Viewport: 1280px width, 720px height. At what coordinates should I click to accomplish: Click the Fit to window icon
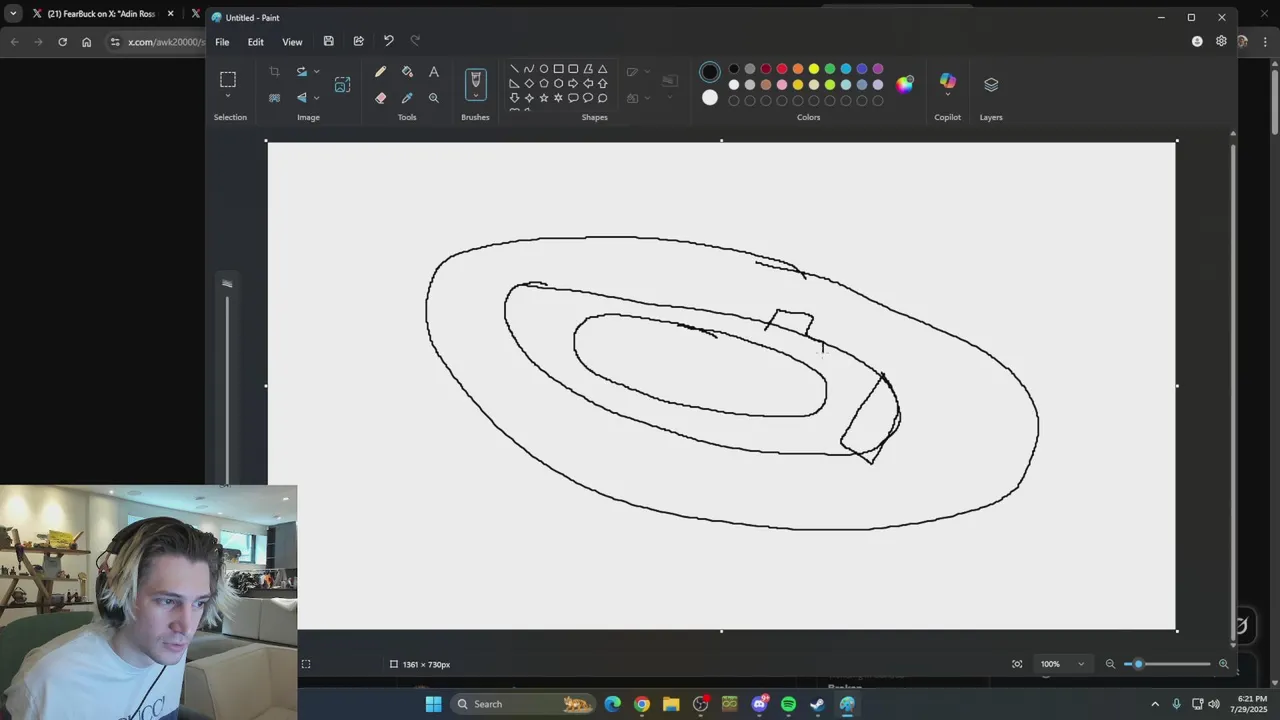[1017, 664]
